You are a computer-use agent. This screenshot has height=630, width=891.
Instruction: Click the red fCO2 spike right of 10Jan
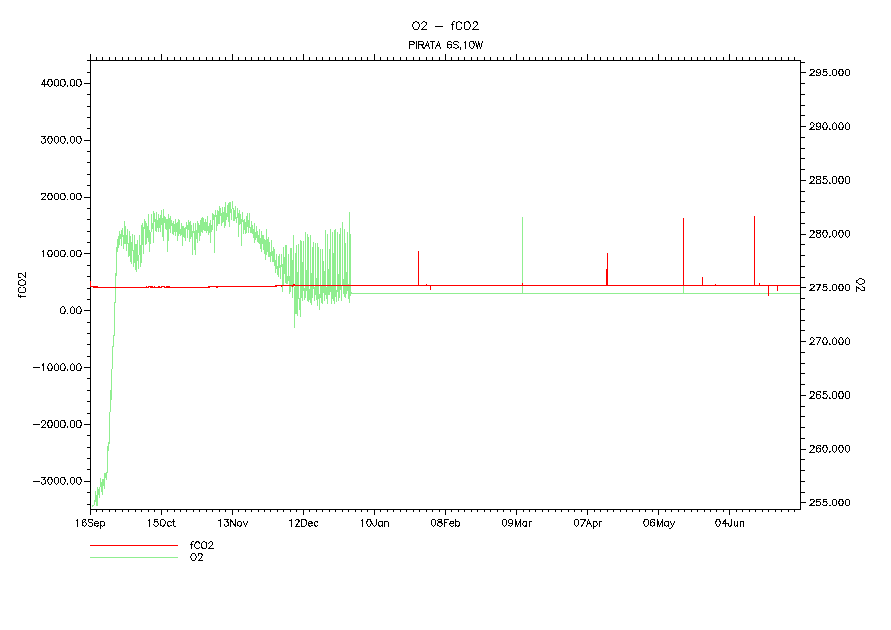click(418, 267)
